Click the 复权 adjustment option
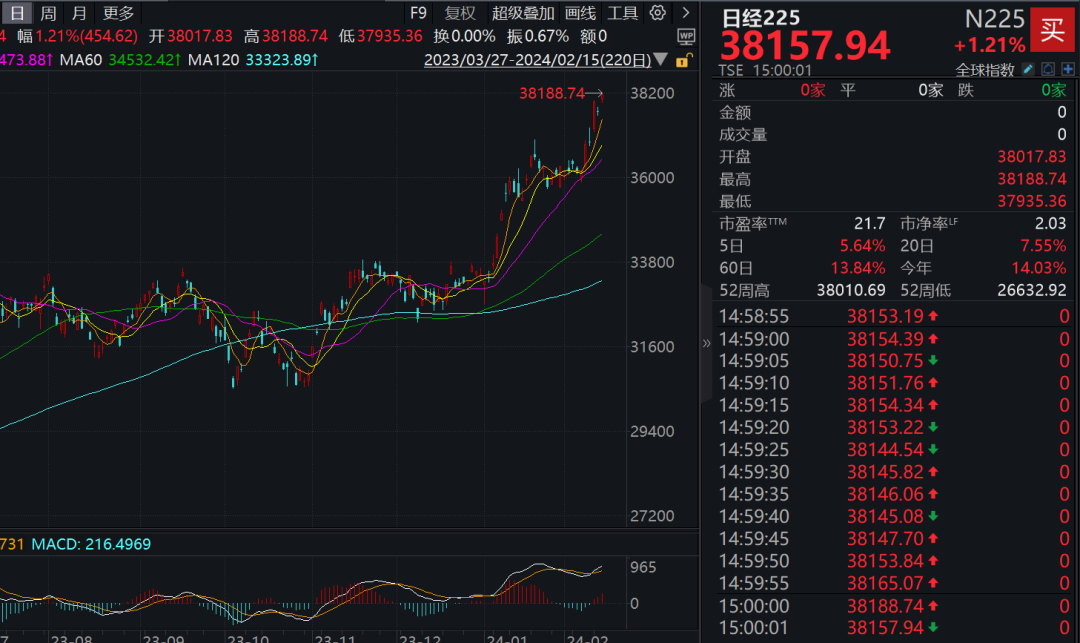Screen dimensions: 1080x643 point(460,12)
